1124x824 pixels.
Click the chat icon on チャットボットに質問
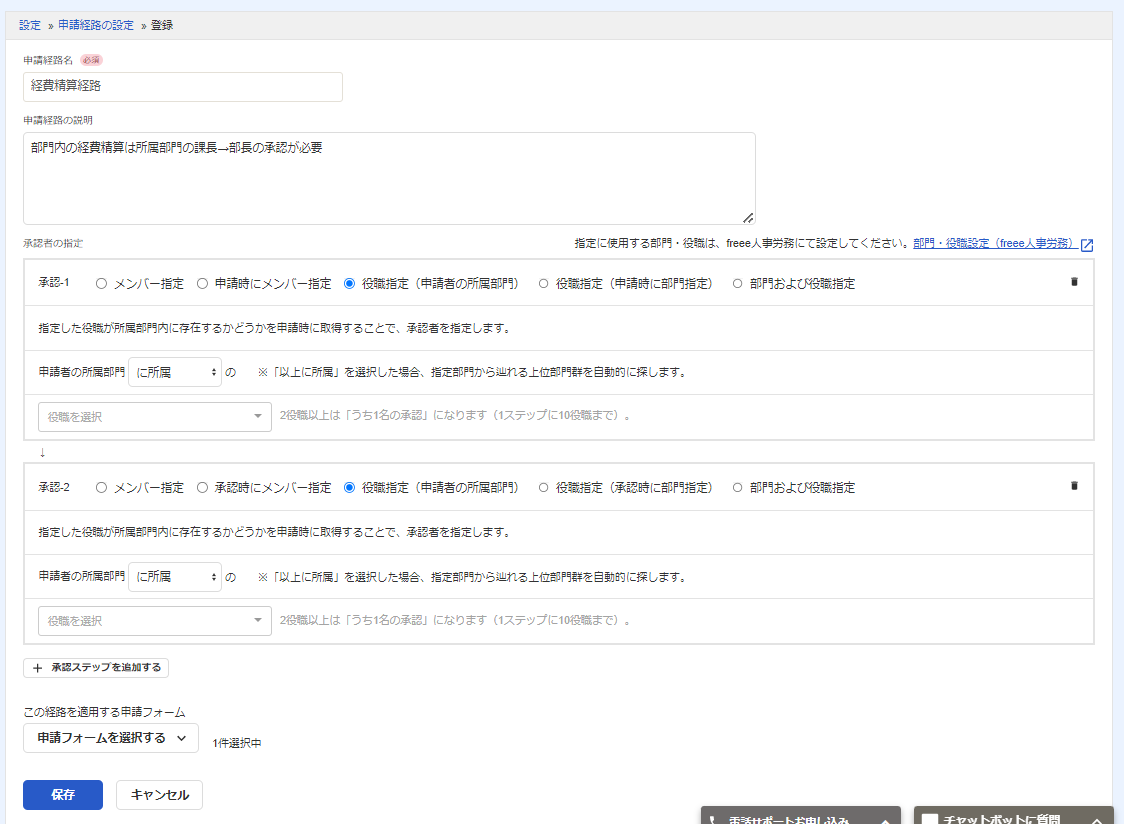(x=930, y=820)
